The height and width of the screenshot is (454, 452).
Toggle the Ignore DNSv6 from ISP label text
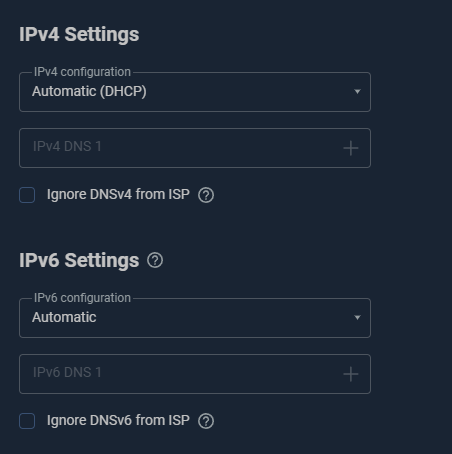pos(118,420)
